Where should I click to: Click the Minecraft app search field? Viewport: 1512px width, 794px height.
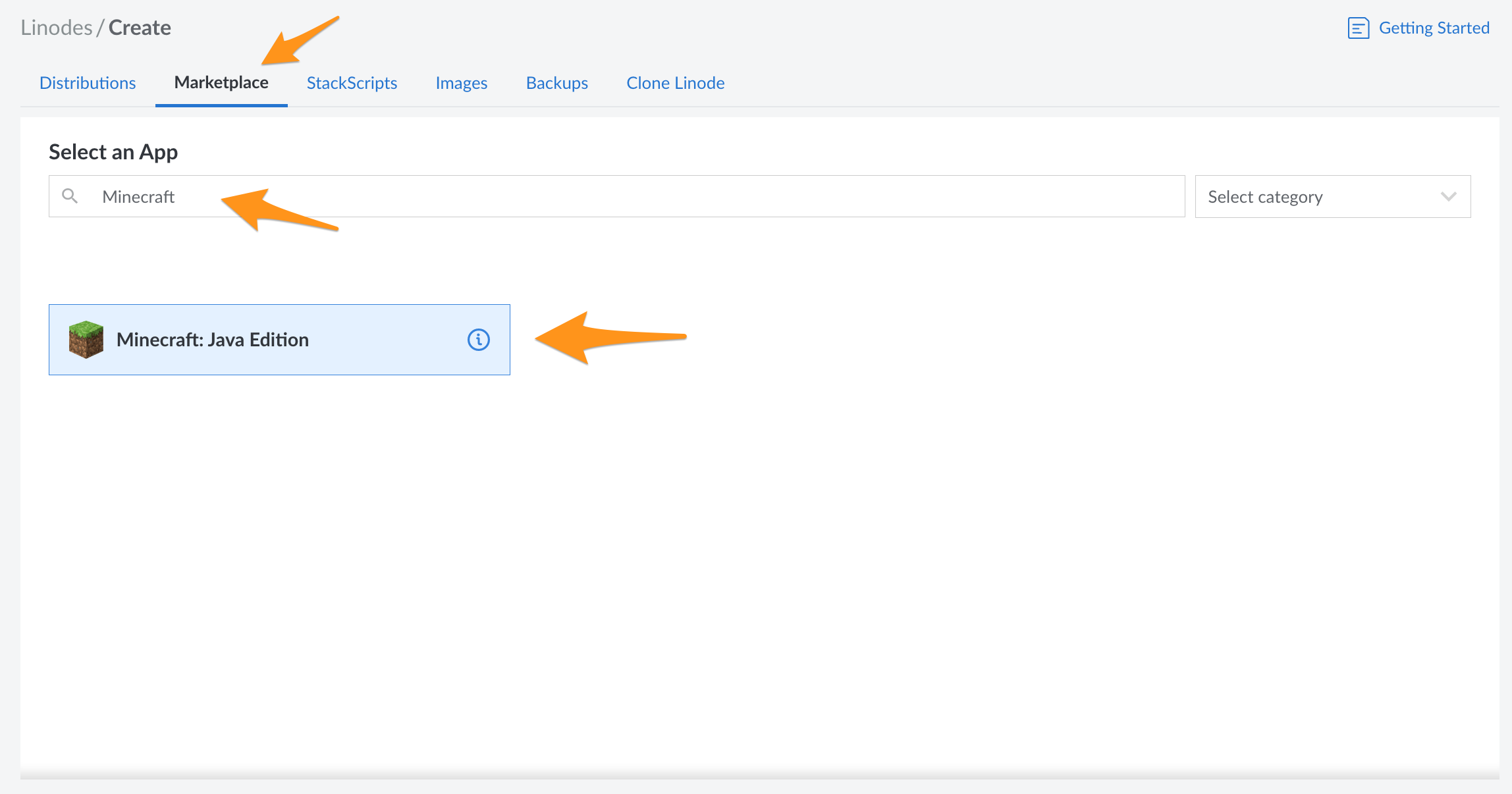[659, 196]
